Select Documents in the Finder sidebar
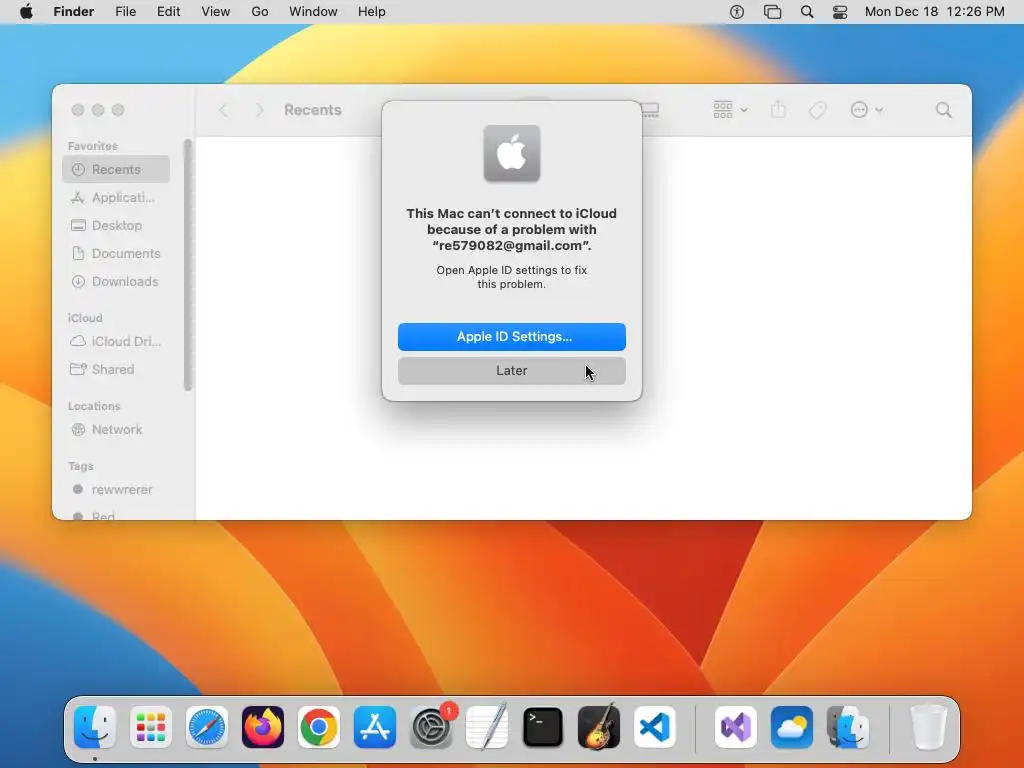This screenshot has height=768, width=1024. point(116,253)
